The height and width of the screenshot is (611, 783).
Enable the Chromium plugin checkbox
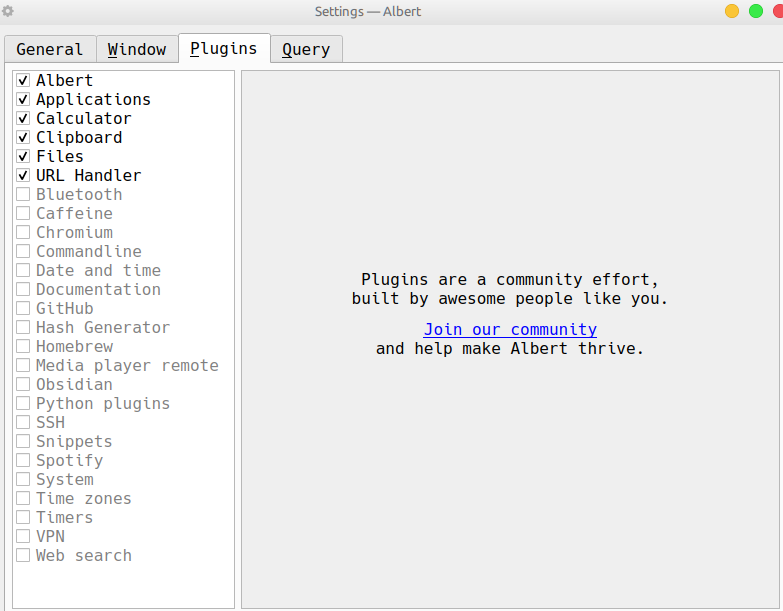(23, 232)
